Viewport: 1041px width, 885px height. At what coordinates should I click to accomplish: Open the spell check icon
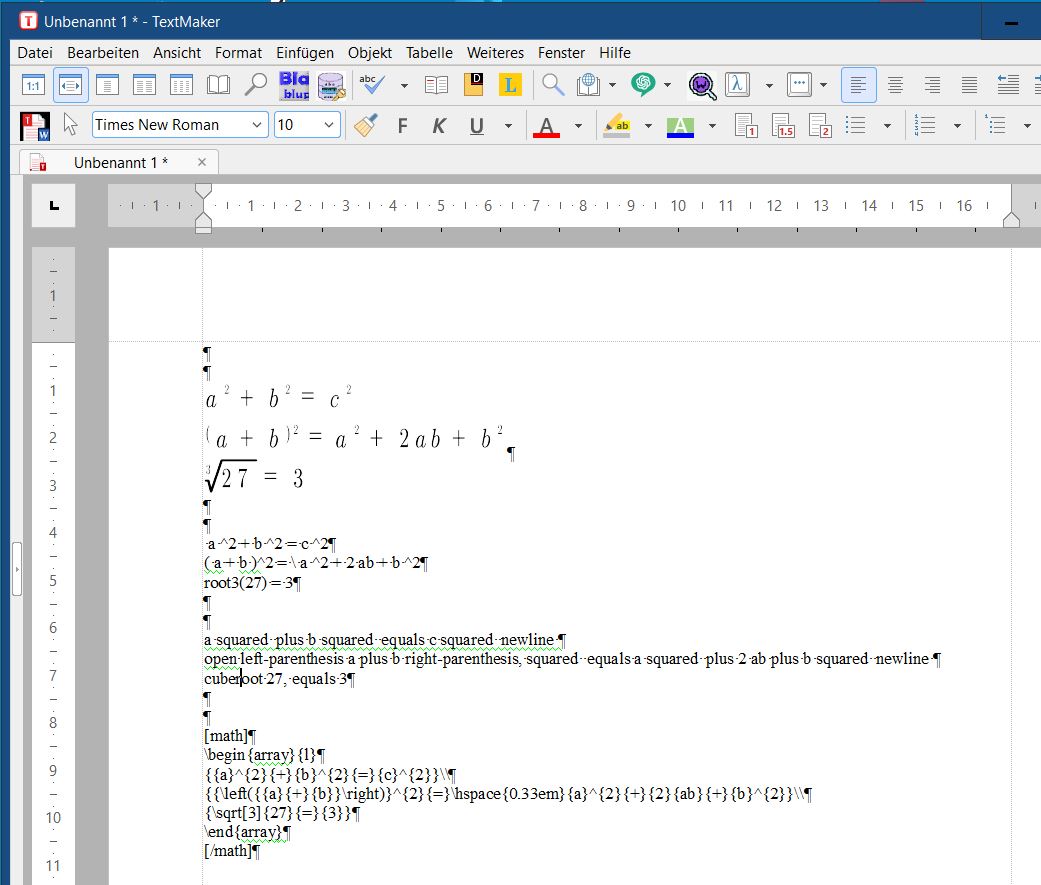(372, 86)
